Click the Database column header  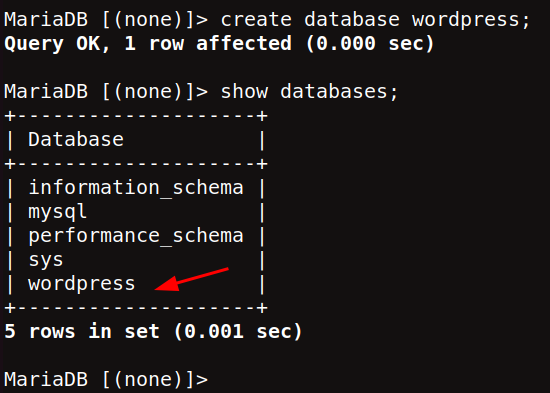[x=76, y=139]
